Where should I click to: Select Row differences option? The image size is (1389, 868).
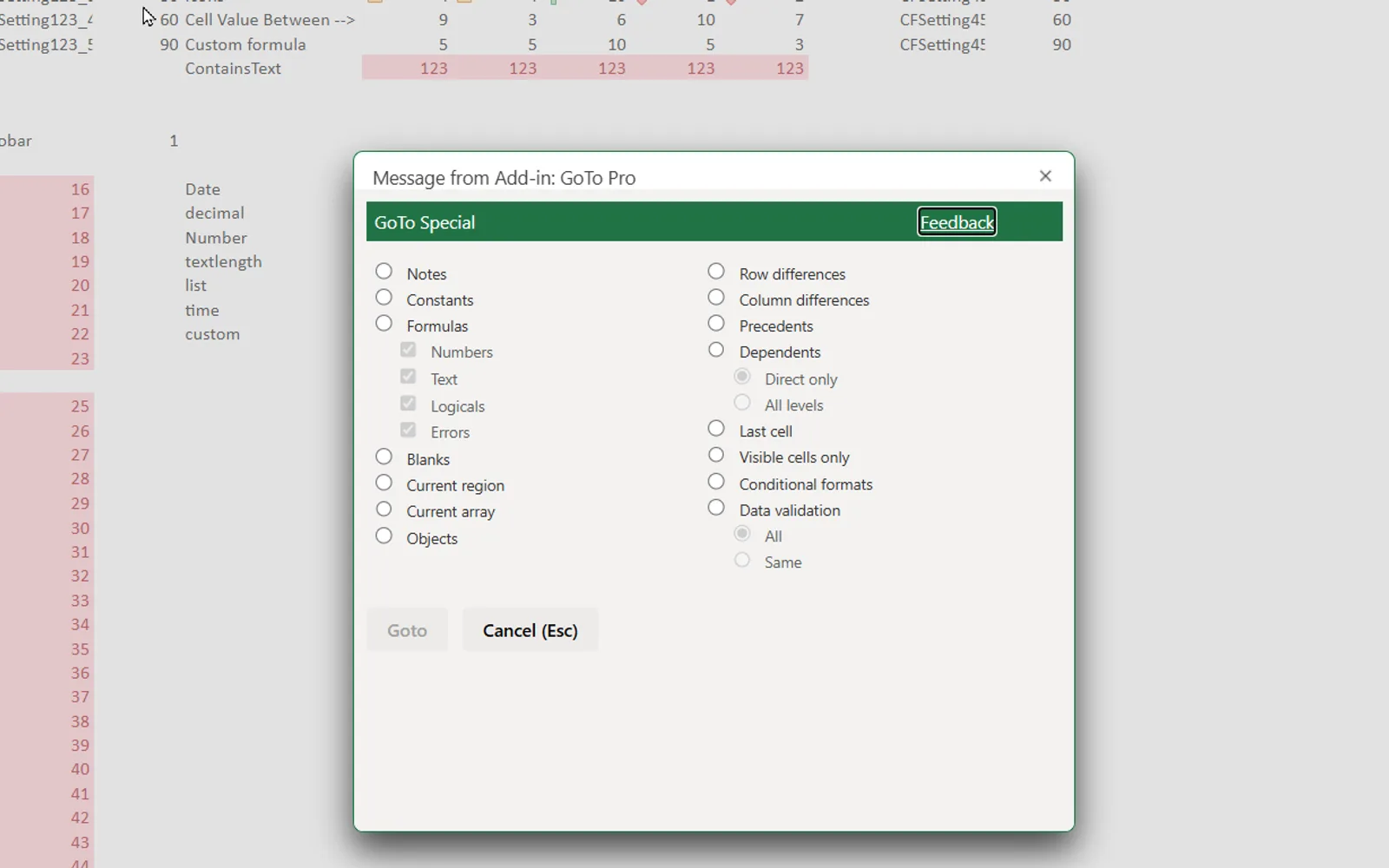click(716, 272)
